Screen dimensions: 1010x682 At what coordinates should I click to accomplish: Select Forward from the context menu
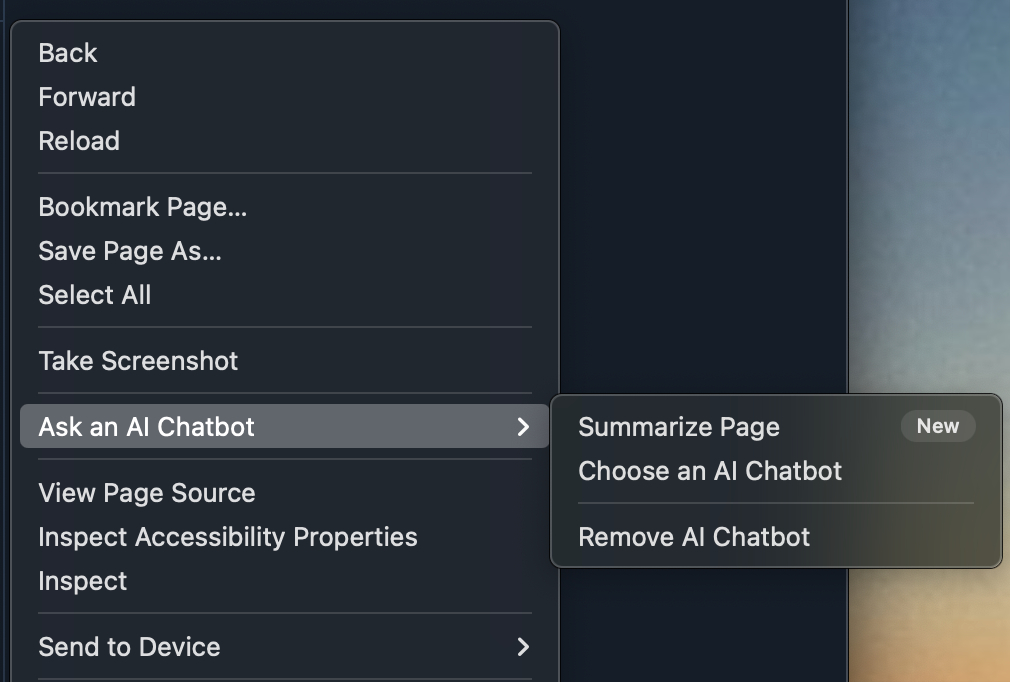pos(87,97)
